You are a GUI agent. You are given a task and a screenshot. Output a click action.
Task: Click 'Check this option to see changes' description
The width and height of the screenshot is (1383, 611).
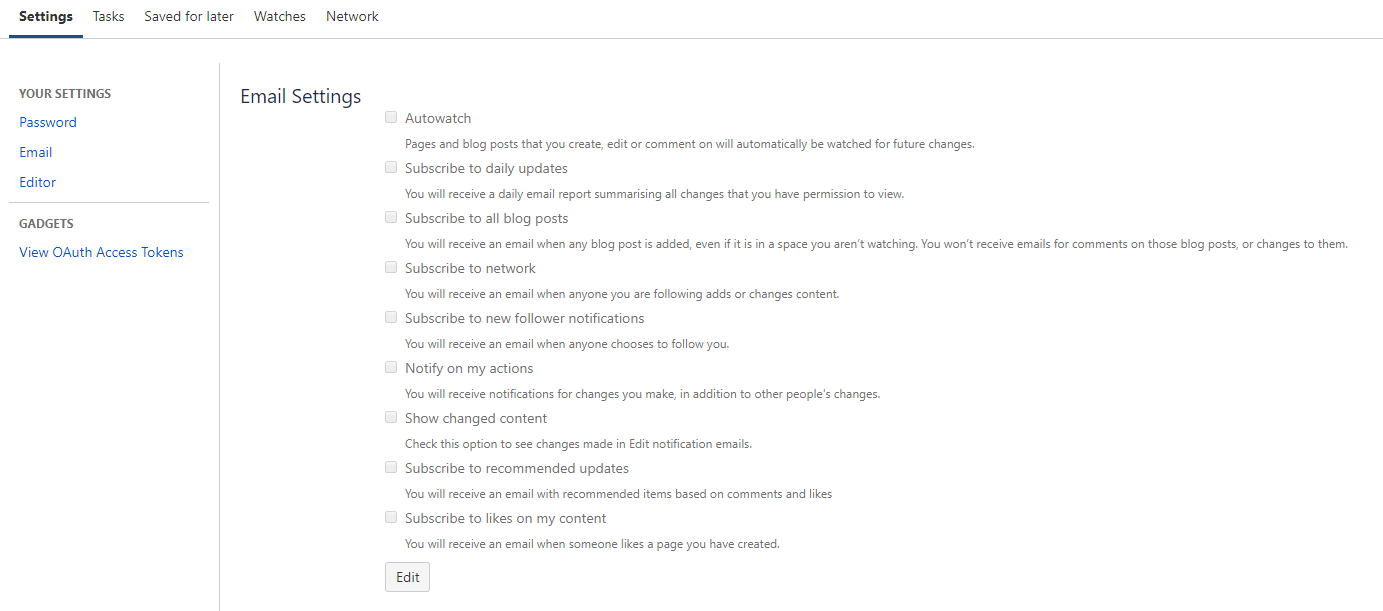pyautogui.click(x=578, y=444)
